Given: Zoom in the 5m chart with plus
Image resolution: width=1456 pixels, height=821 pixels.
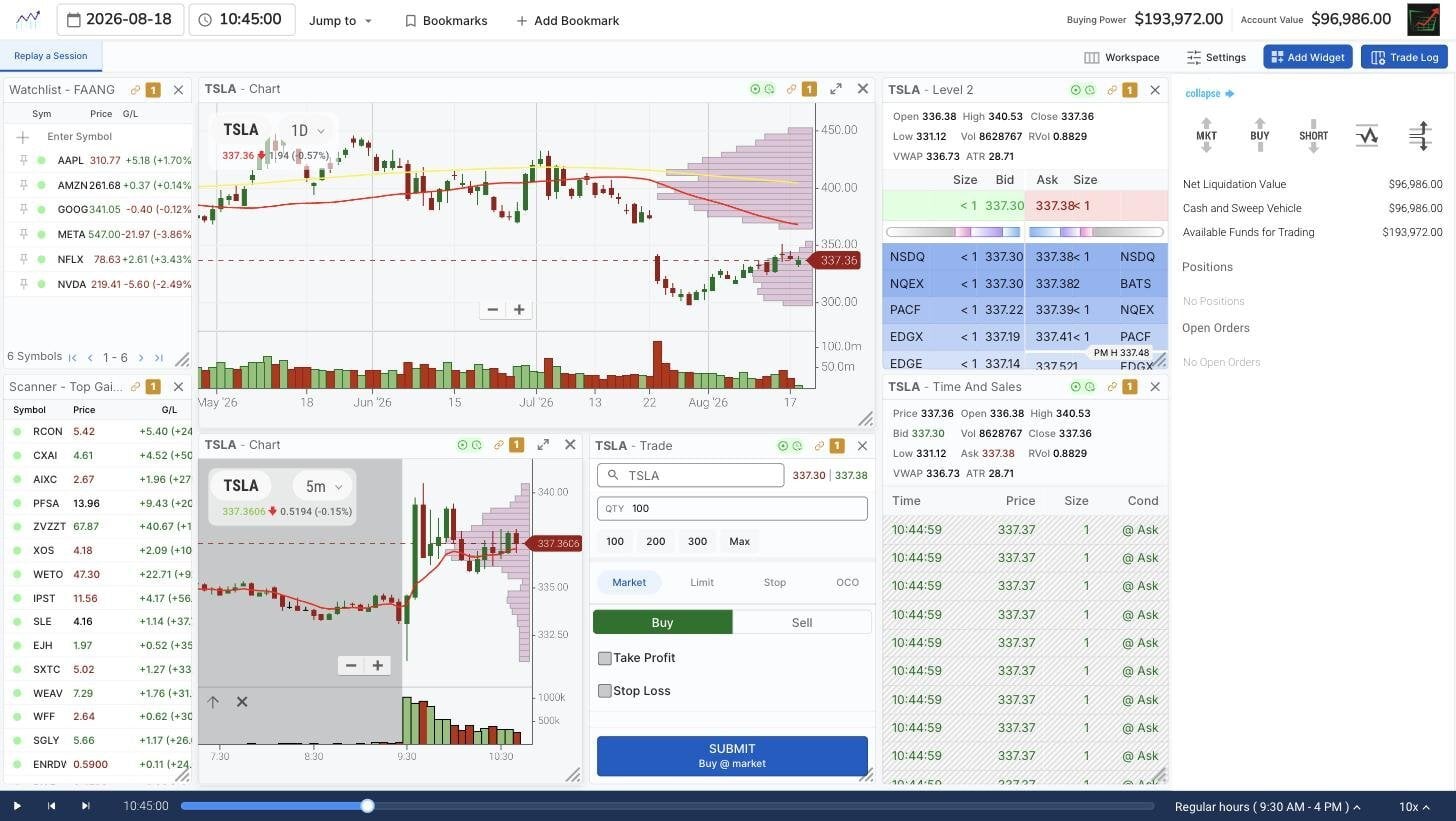Looking at the screenshot, I should coord(378,666).
